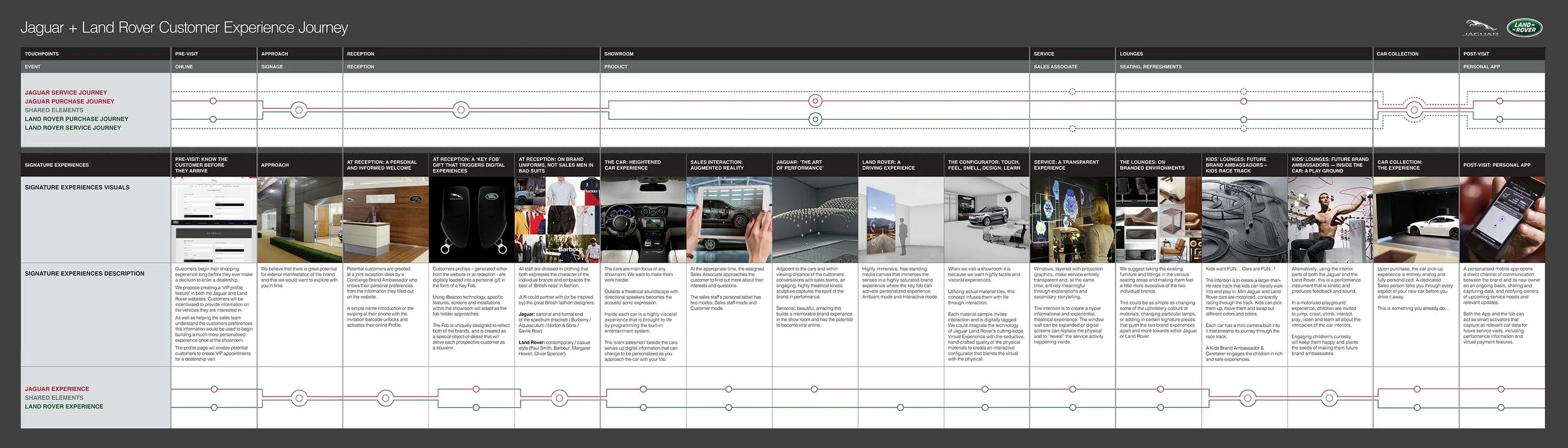Select the page title 'Jaguar + Land Rover Customer Experience Journey'
The width and height of the screenshot is (1568, 448).
tap(184, 28)
